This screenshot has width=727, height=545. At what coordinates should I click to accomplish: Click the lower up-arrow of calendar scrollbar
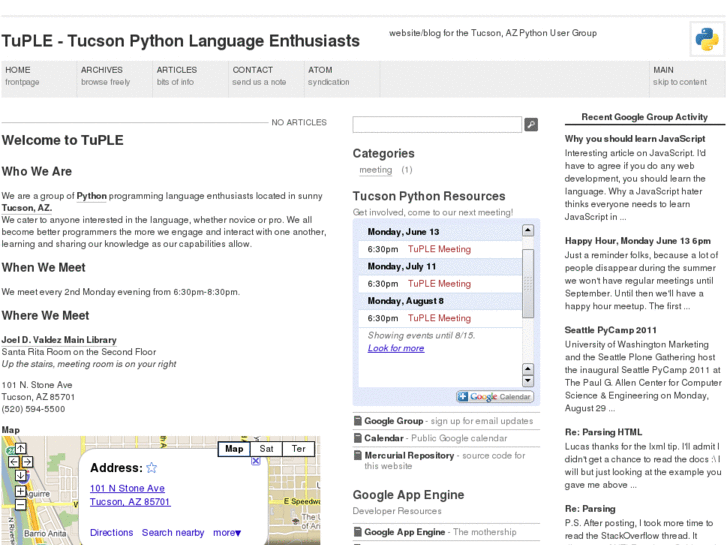coord(528,369)
